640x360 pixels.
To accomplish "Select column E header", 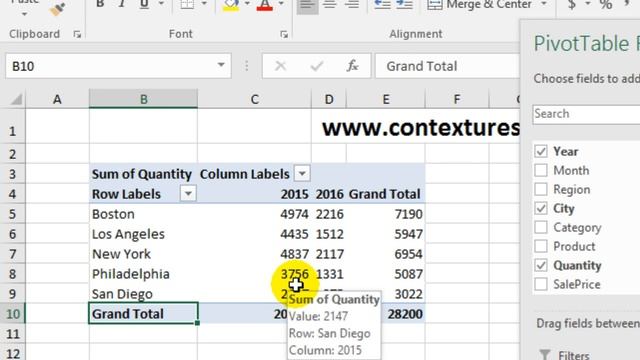I will 386,99.
